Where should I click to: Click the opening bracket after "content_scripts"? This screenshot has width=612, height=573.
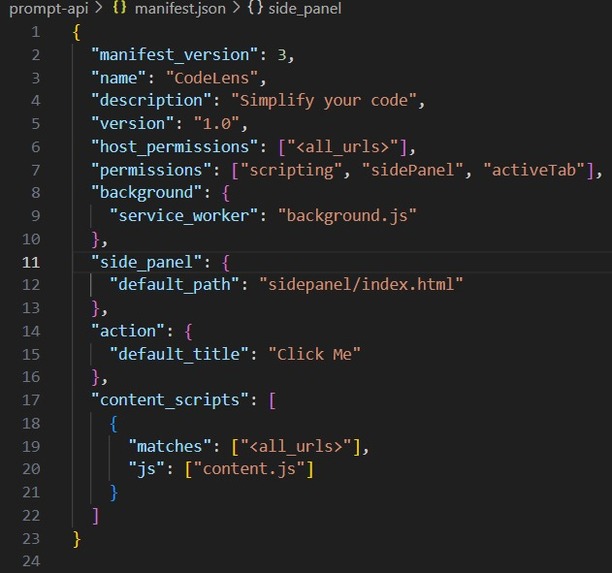pos(272,400)
